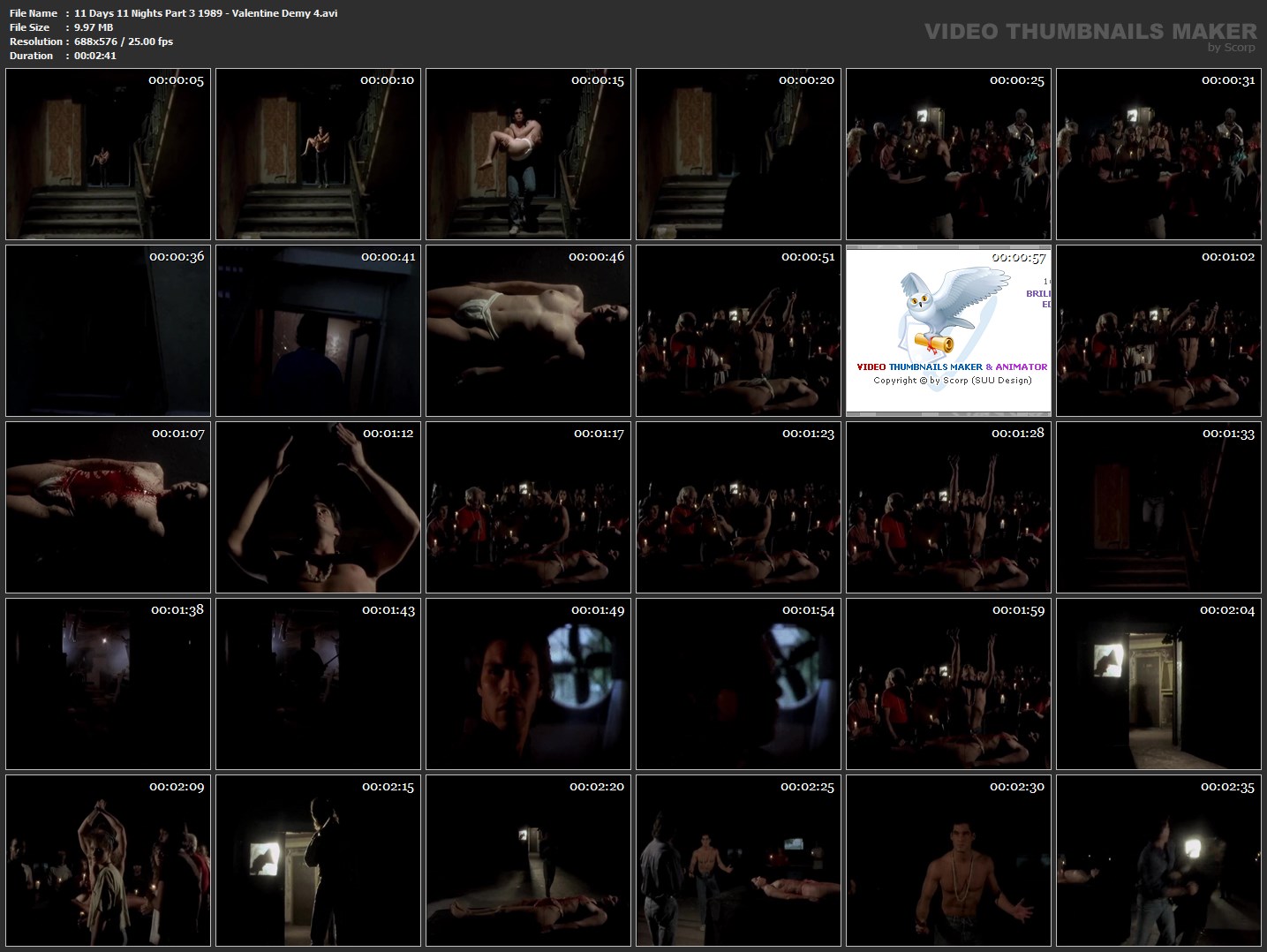Open the shirtless man frame at 00:02:30

coord(948,860)
